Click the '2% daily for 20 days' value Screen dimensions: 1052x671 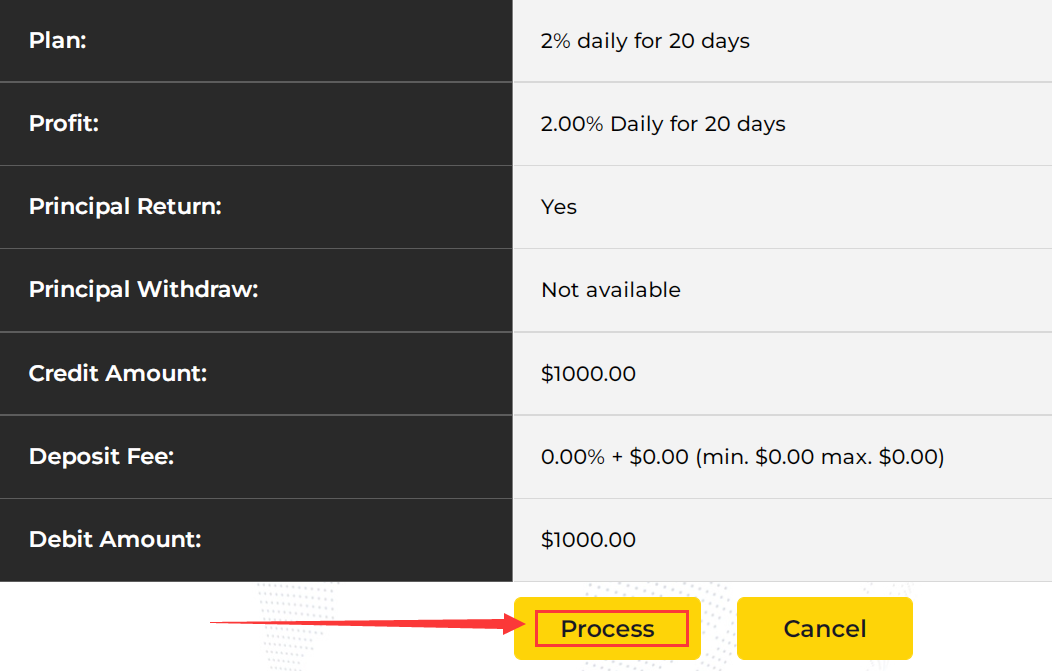tap(645, 41)
